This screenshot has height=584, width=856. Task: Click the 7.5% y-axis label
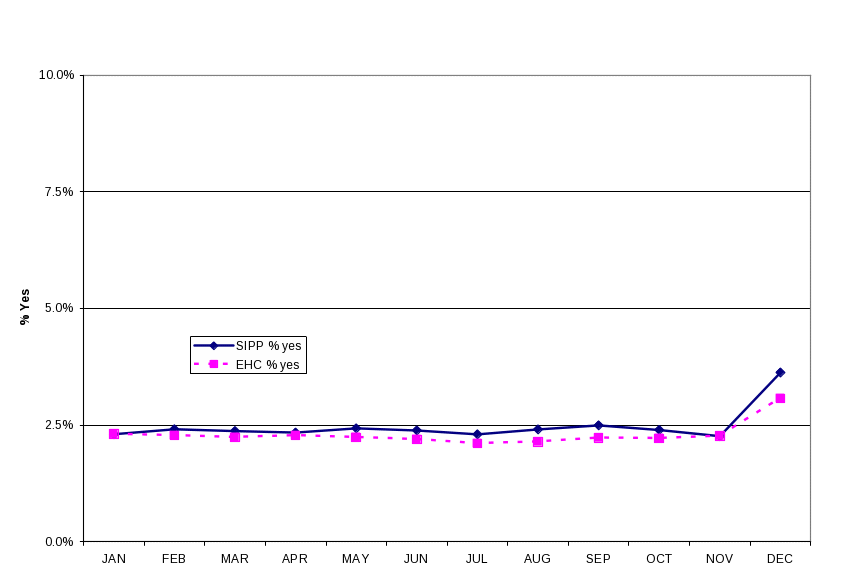59,192
